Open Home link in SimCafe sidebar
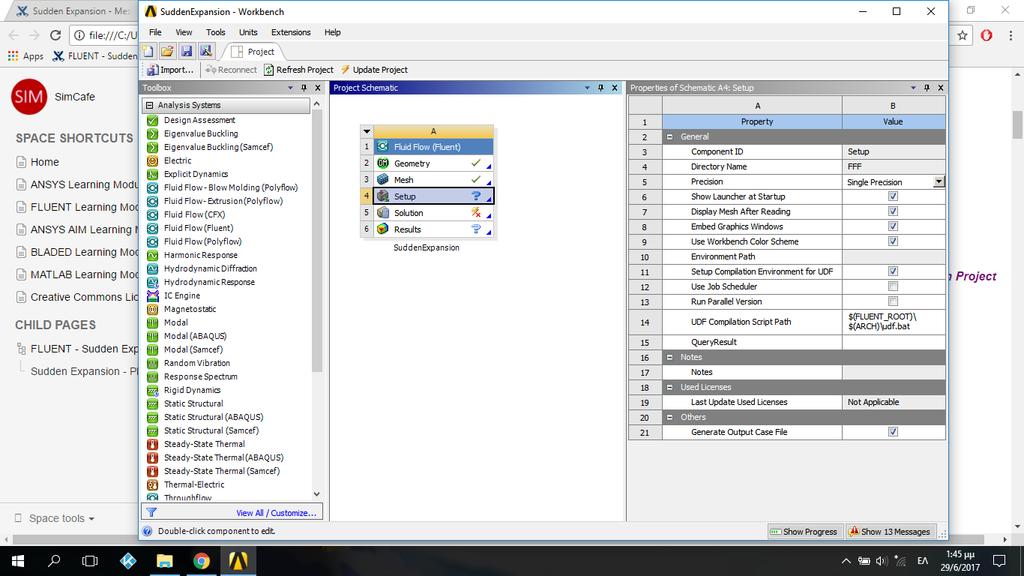1024x576 pixels. [x=44, y=162]
